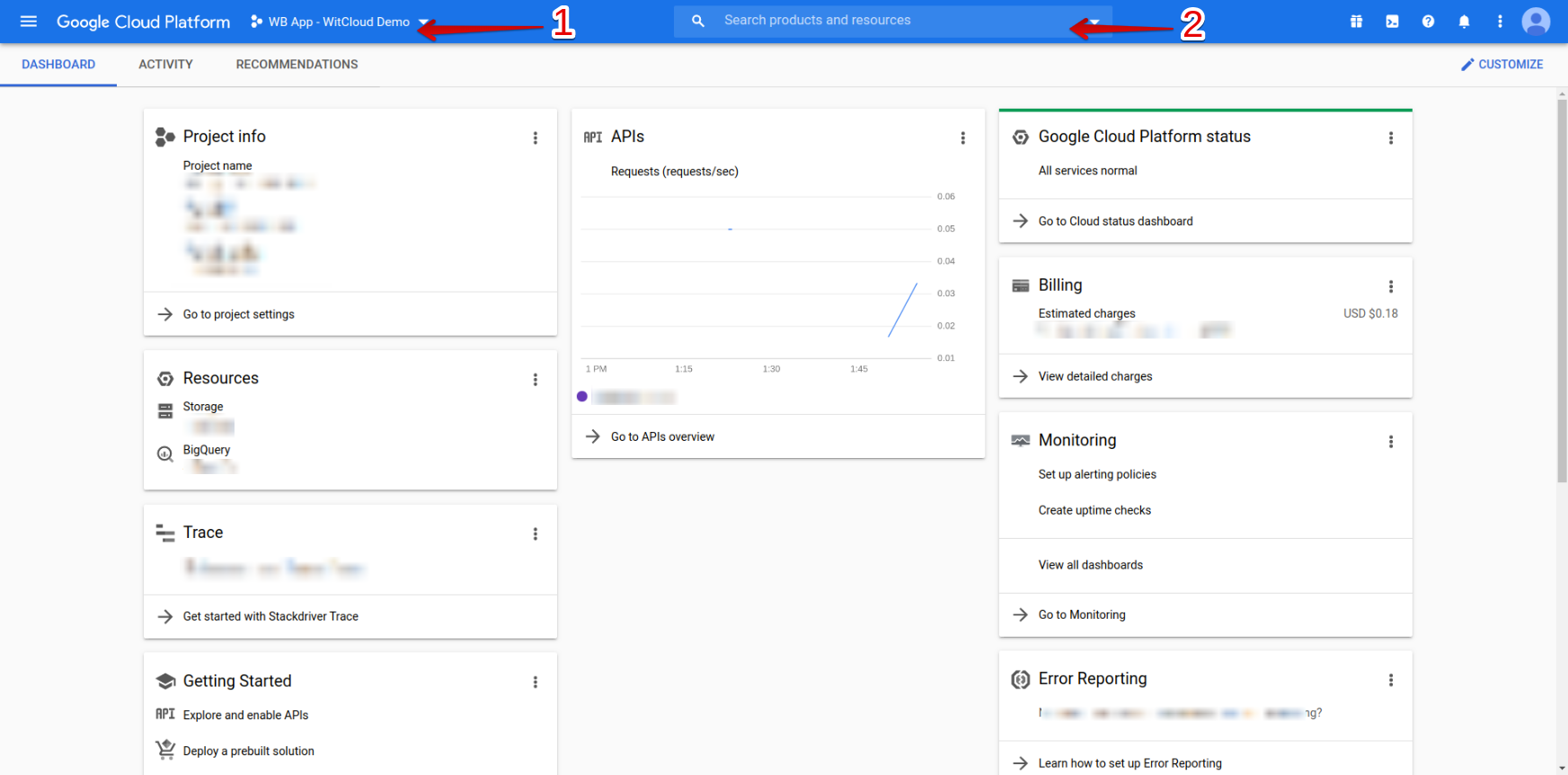Open the WB App - WitCloud Demo project selector
1568x775 pixels.
click(340, 22)
